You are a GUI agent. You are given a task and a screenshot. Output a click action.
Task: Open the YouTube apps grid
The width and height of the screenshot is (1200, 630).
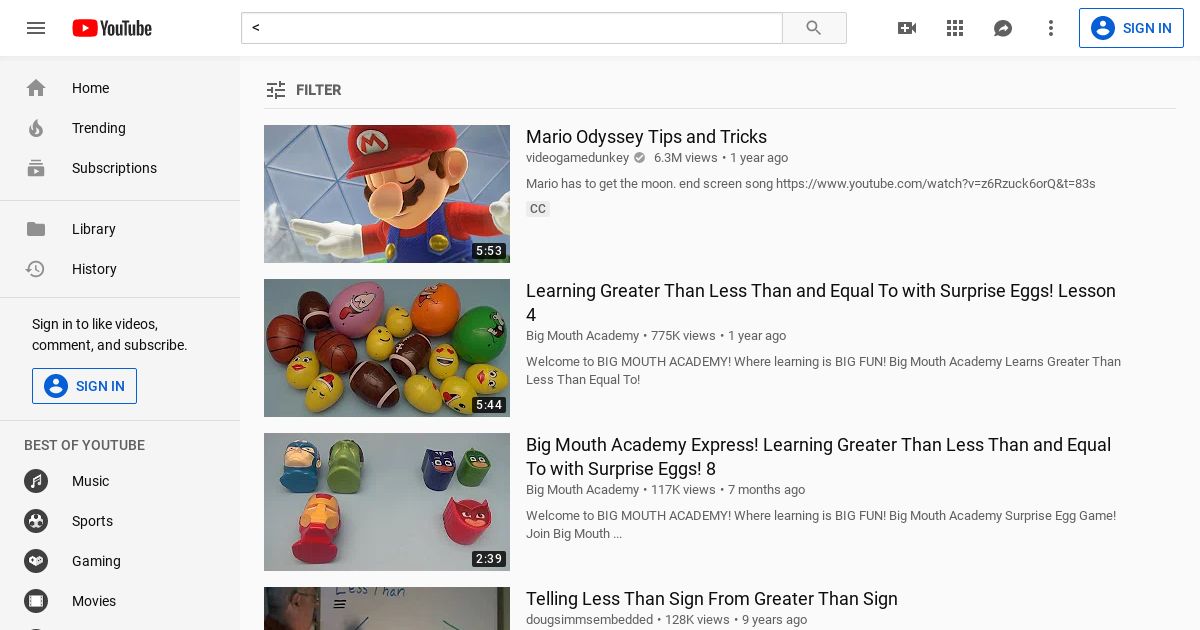click(x=955, y=28)
